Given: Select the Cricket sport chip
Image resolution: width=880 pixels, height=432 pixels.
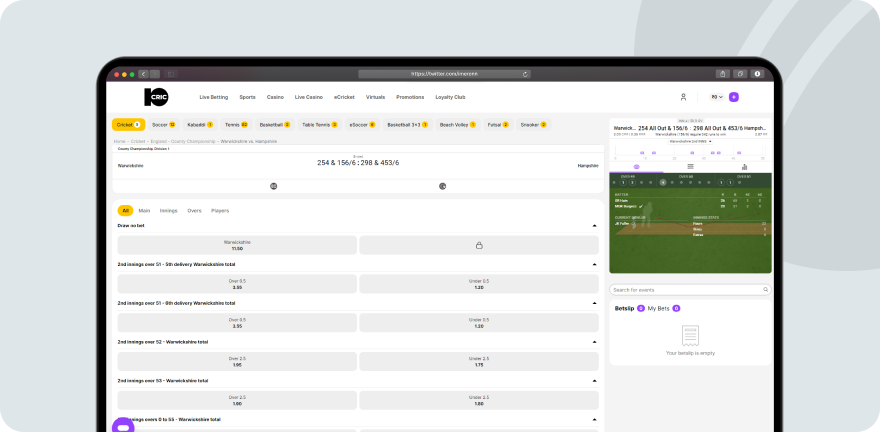Looking at the screenshot, I should tap(129, 125).
